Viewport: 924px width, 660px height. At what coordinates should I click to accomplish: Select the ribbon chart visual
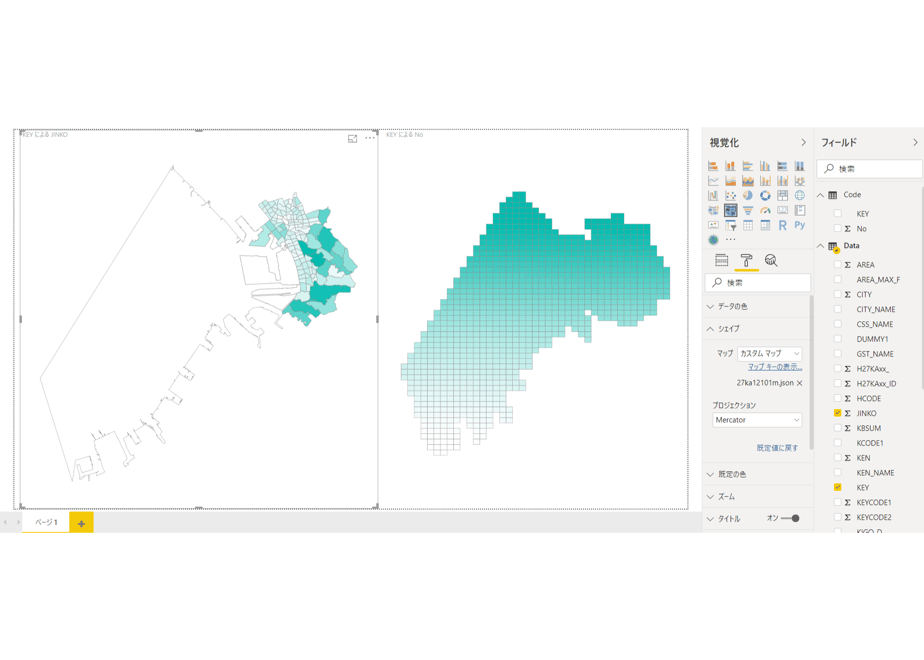pos(800,180)
